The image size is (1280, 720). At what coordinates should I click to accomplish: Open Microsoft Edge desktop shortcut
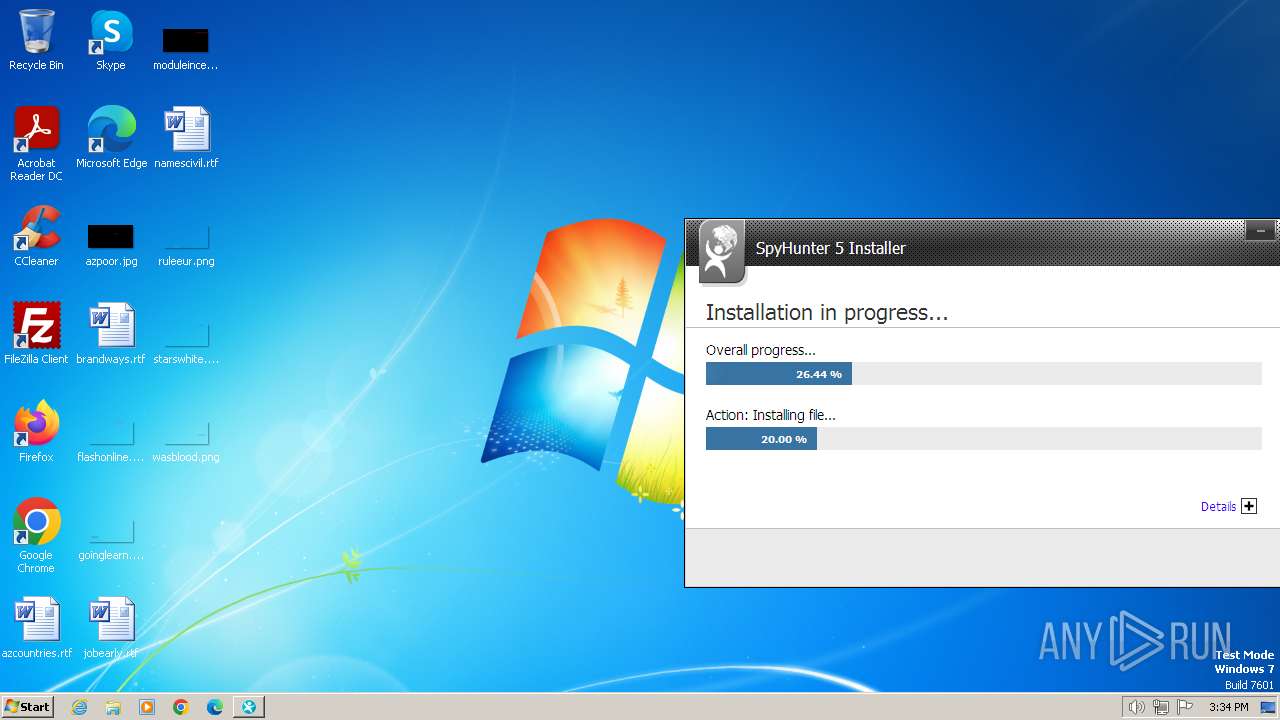pos(111,137)
